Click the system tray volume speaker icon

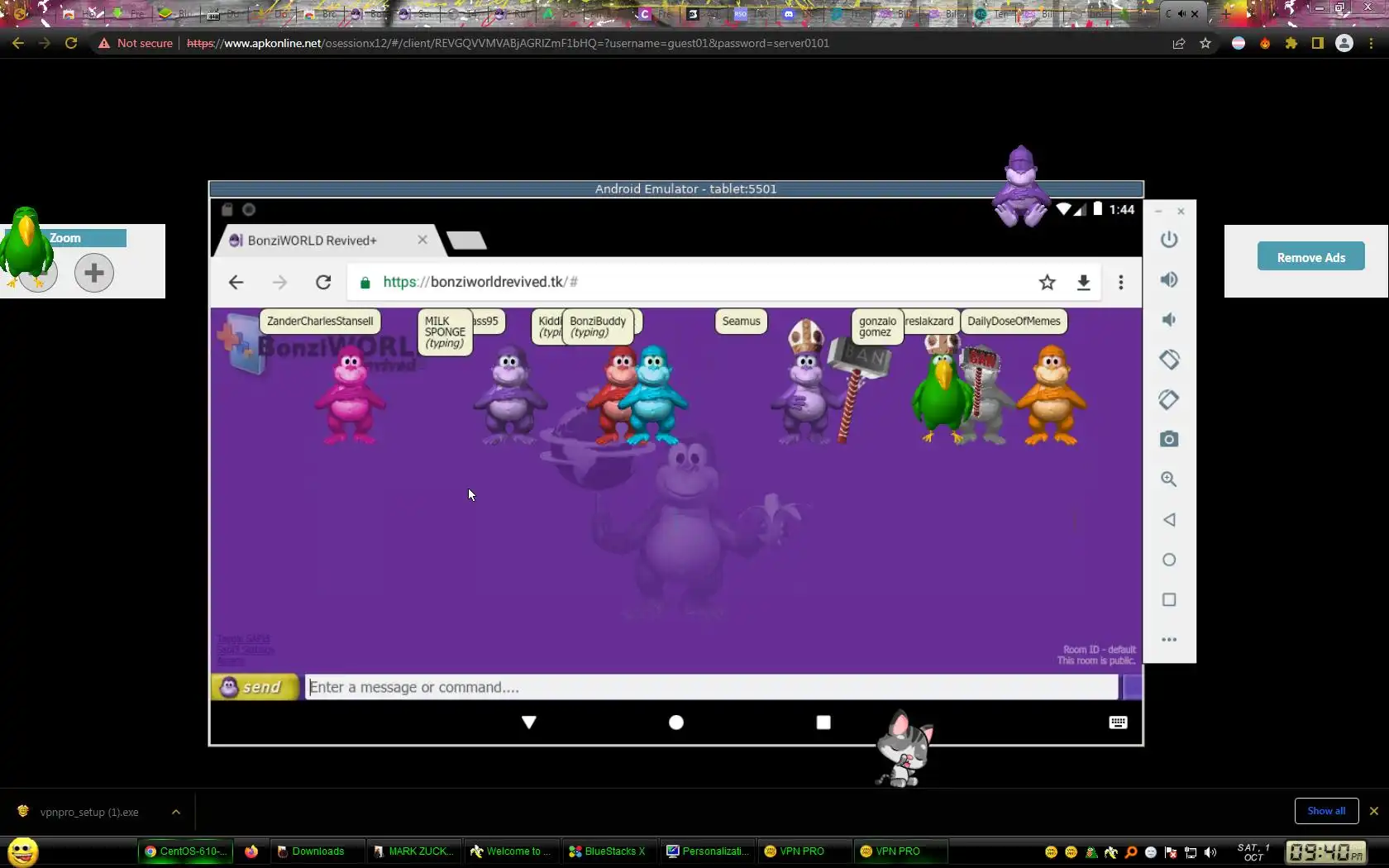[x=1210, y=852]
